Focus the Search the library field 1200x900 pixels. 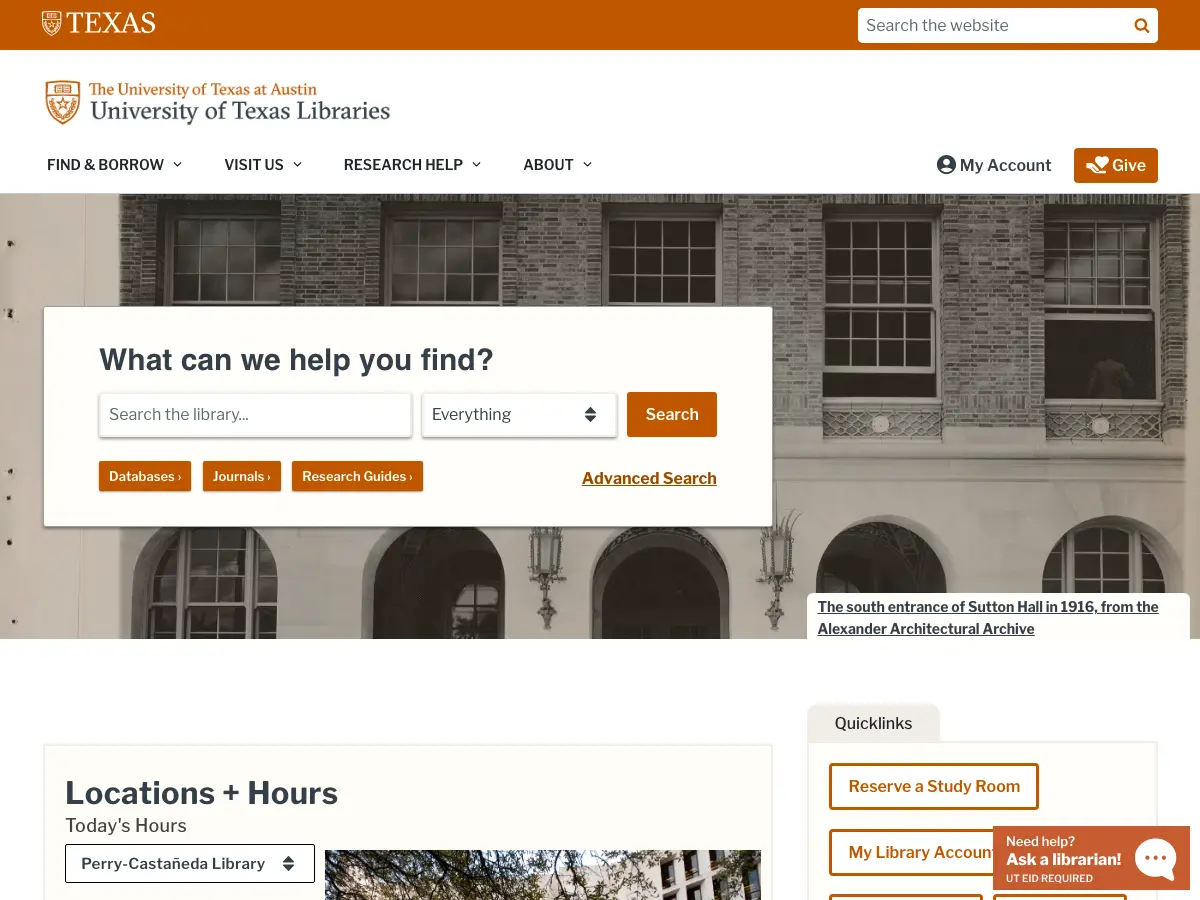click(255, 415)
